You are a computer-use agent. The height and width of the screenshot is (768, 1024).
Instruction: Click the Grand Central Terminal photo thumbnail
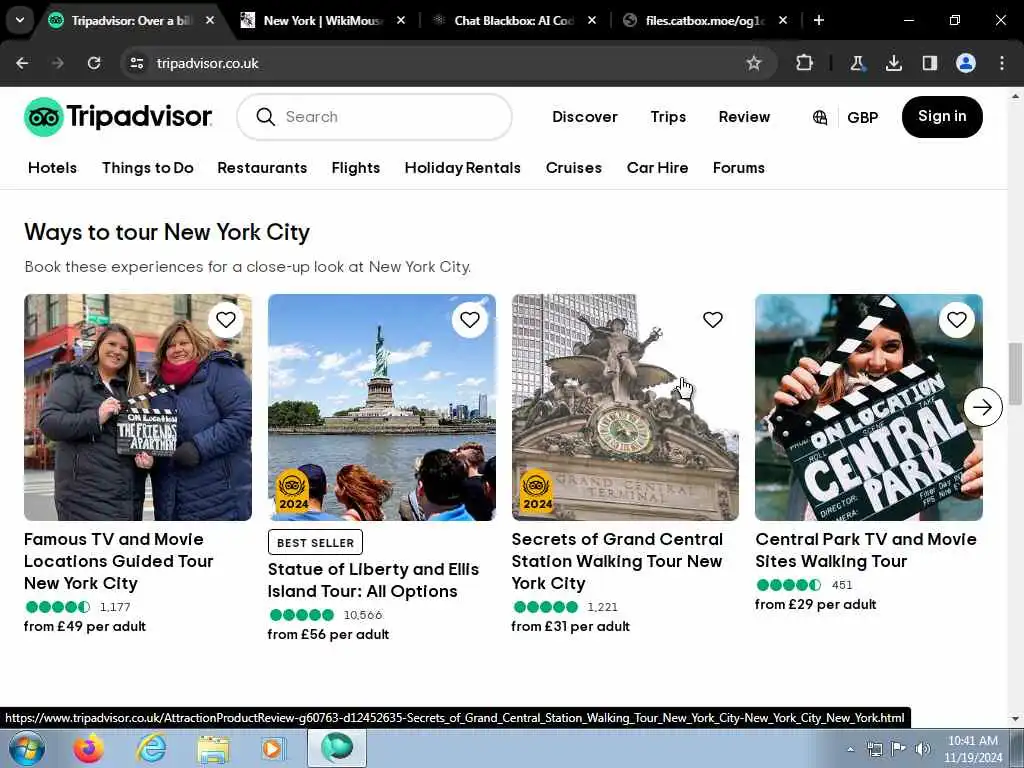[625, 407]
